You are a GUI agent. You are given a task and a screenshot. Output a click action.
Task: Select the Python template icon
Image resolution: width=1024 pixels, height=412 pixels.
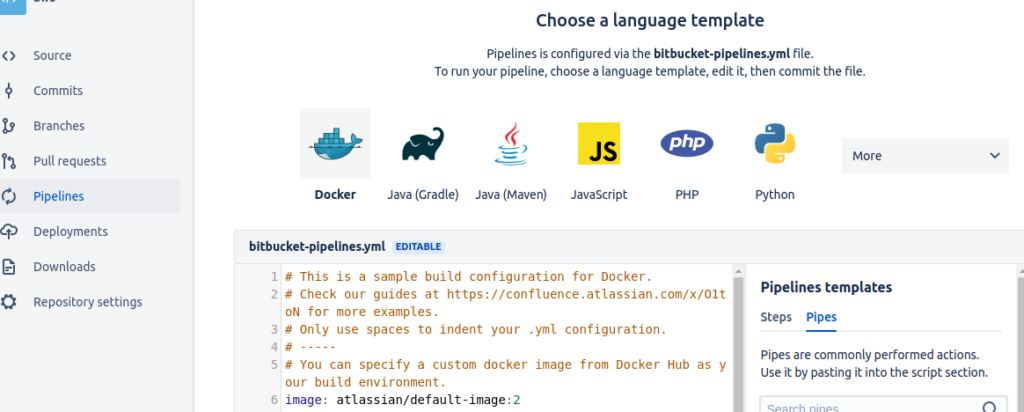[x=774, y=144]
